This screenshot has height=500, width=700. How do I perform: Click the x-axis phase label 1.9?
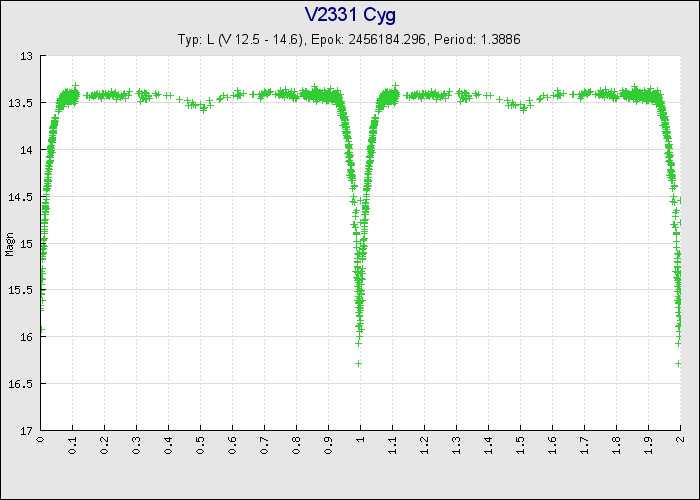point(649,445)
